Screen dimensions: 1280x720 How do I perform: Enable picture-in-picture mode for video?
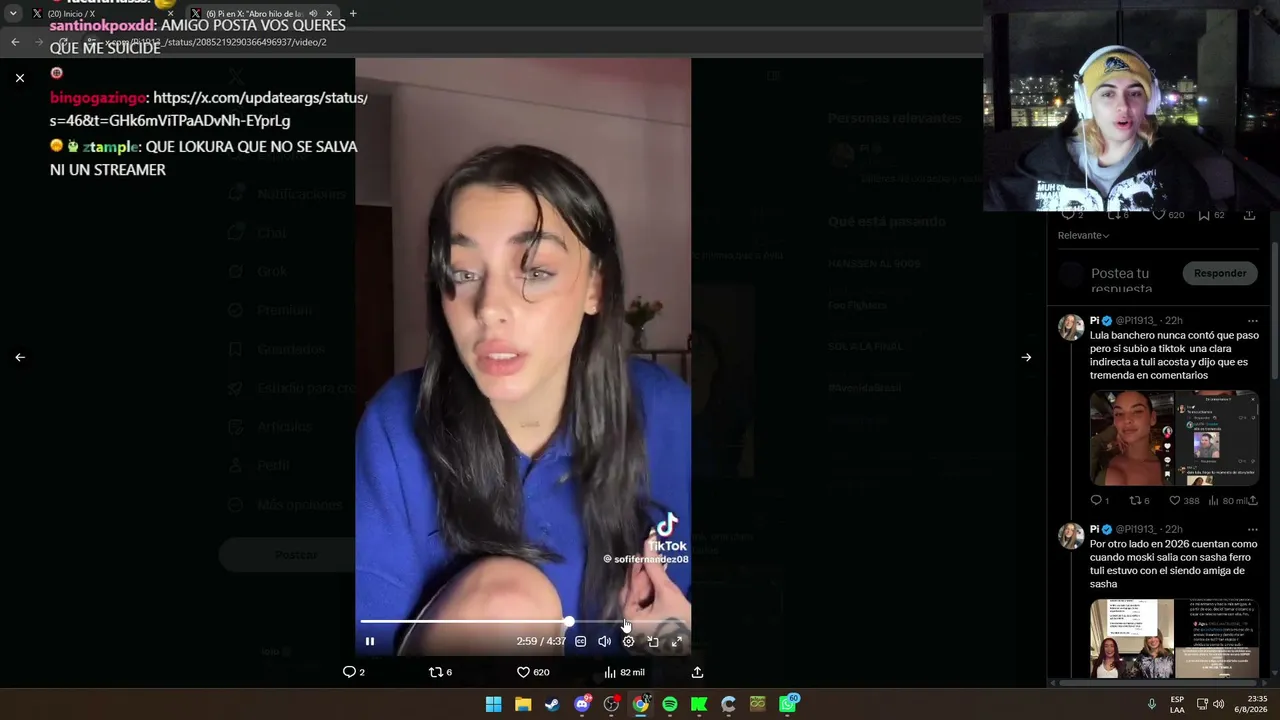(652, 641)
